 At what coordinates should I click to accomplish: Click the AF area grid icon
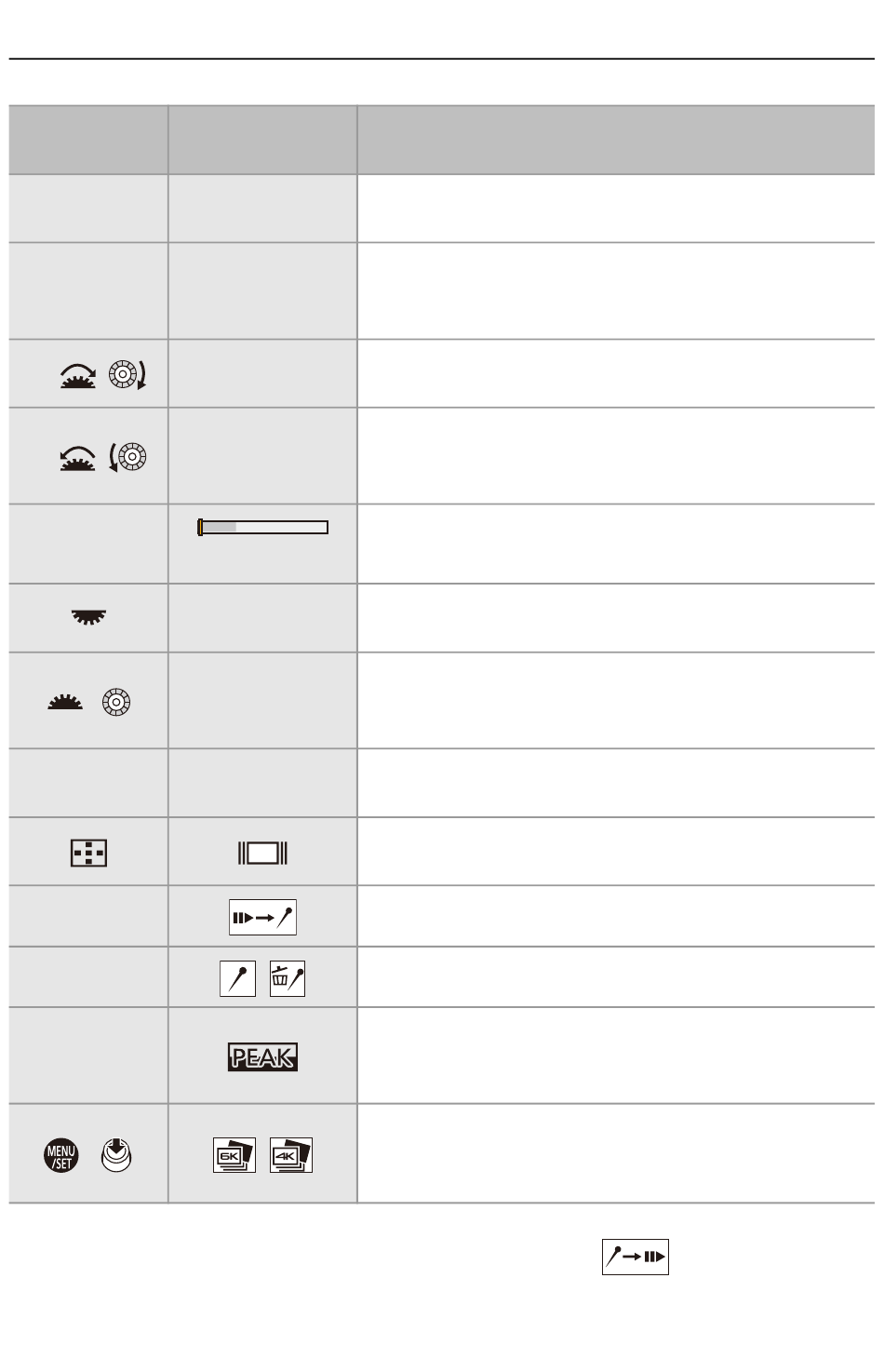(x=88, y=853)
